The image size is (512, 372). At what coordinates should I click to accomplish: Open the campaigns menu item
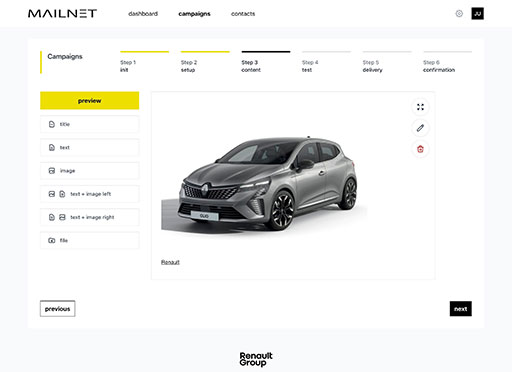[x=194, y=14]
